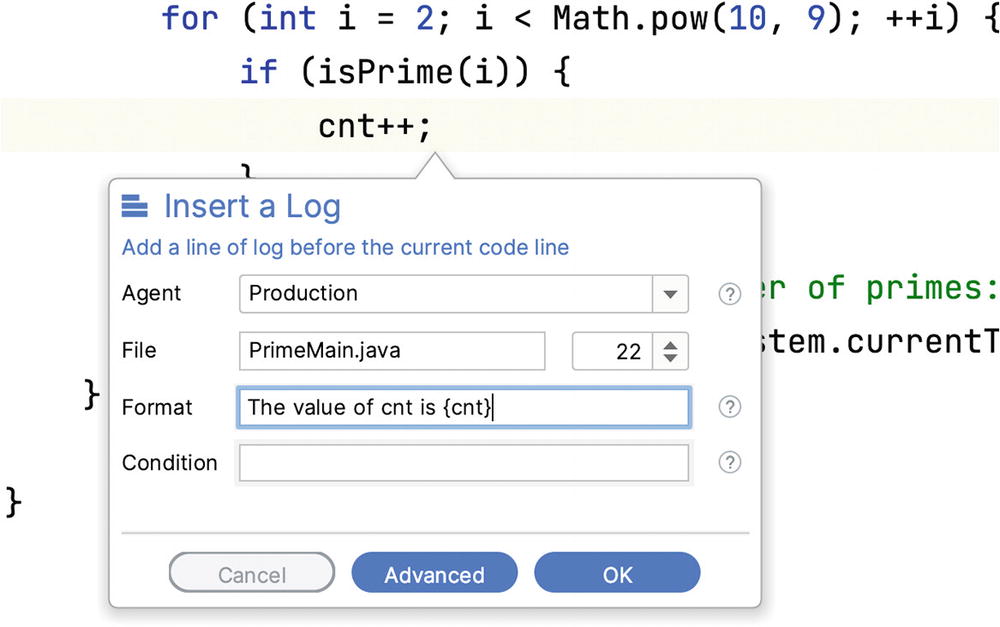Expand the Agent dropdown arrow
The image size is (1000, 627).
coord(670,294)
